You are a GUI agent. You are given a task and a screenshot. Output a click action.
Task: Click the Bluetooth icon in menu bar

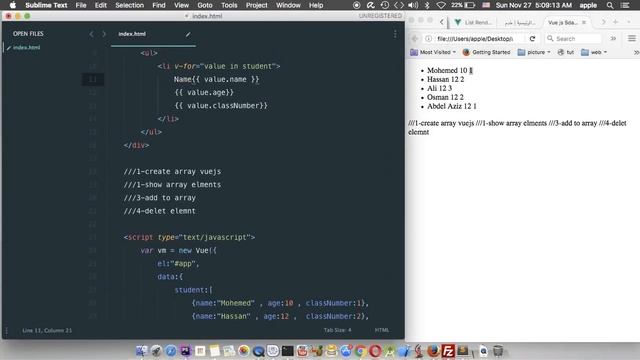click(x=427, y=5)
